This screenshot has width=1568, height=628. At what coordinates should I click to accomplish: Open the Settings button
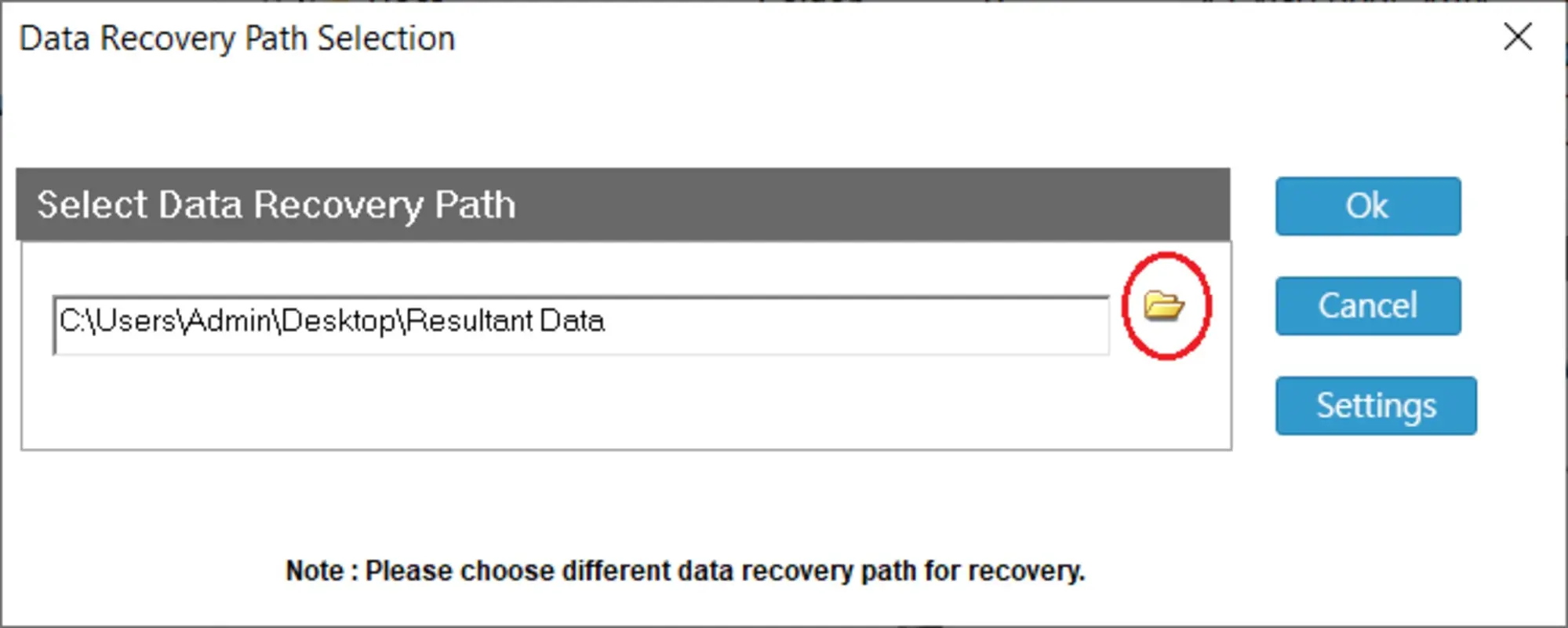[1375, 406]
